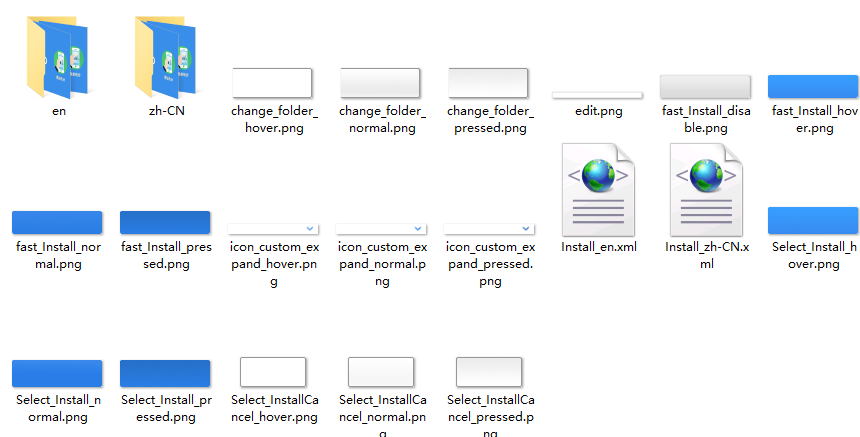Select Select_InstallCancel_pressed.png file
The image size is (860, 437).
coord(489,372)
